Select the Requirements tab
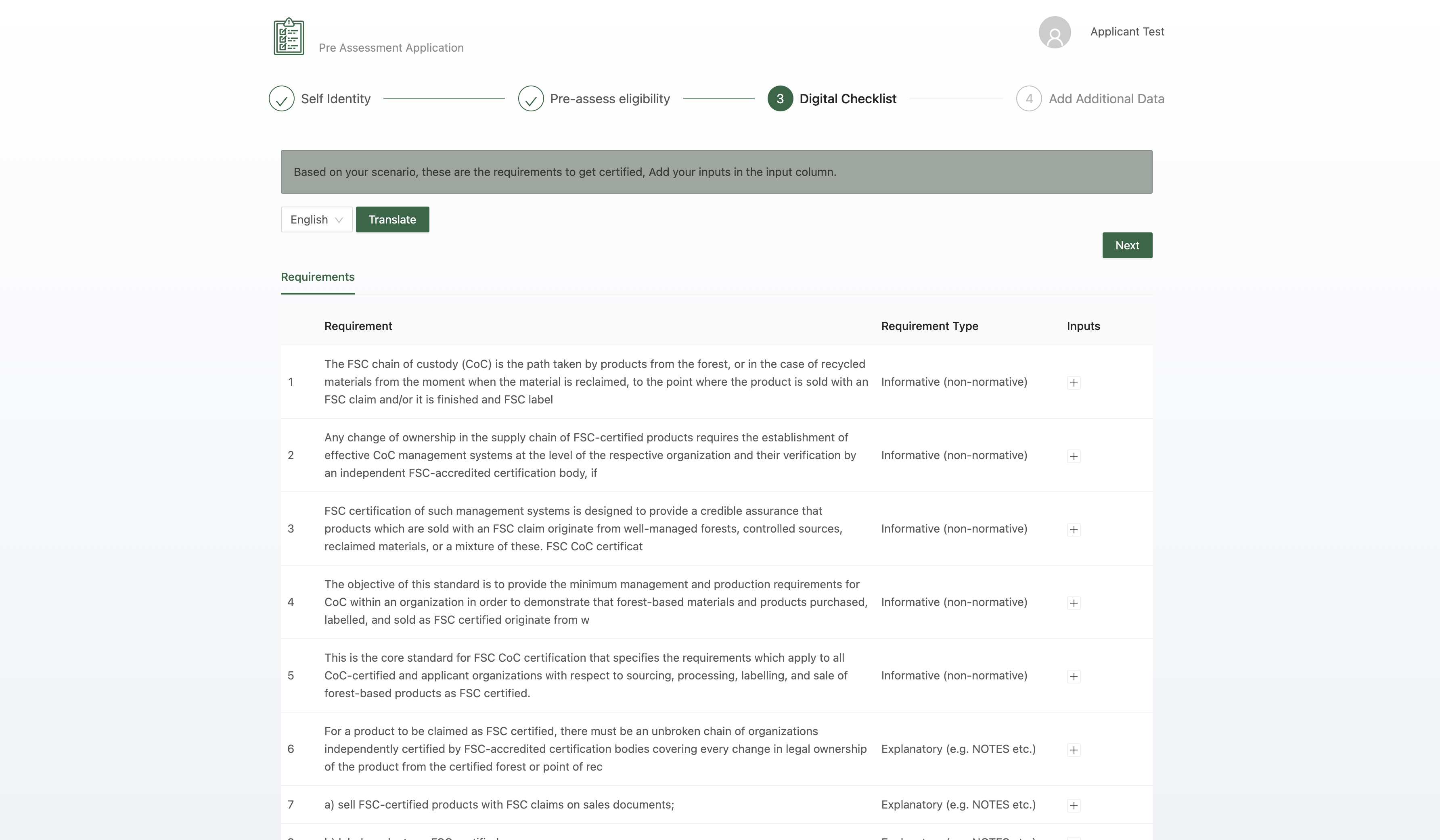The width and height of the screenshot is (1440, 840). 317,277
